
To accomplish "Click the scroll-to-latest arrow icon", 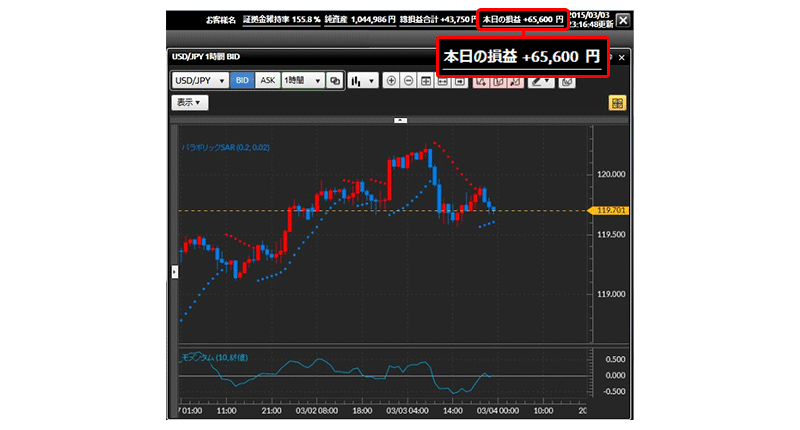I will [x=460, y=82].
